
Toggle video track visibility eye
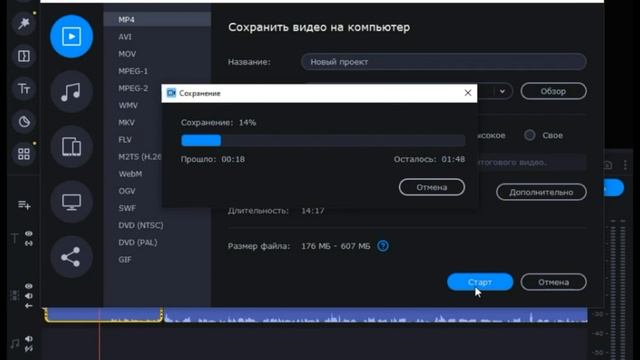point(29,286)
